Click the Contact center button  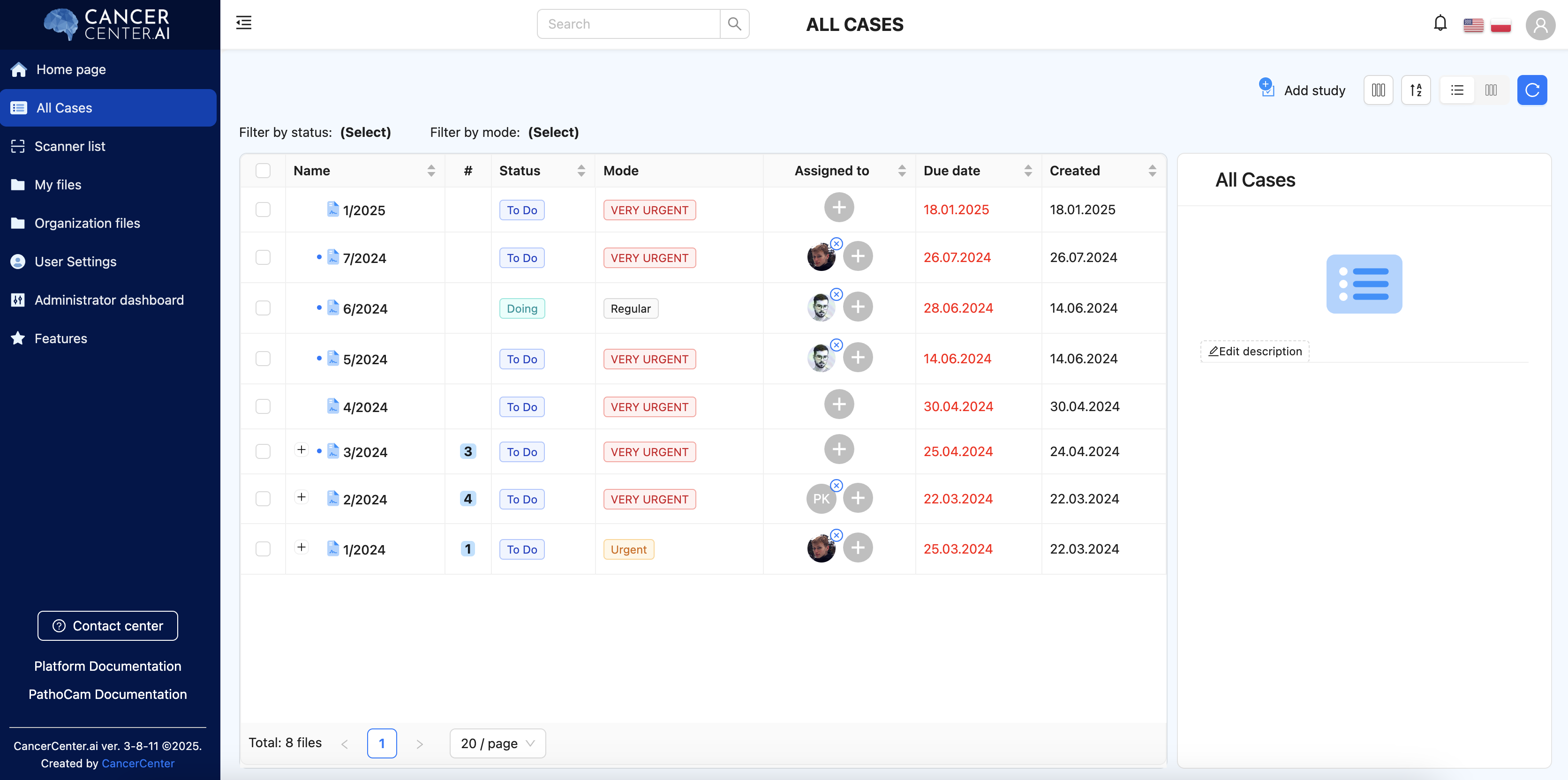(x=108, y=625)
